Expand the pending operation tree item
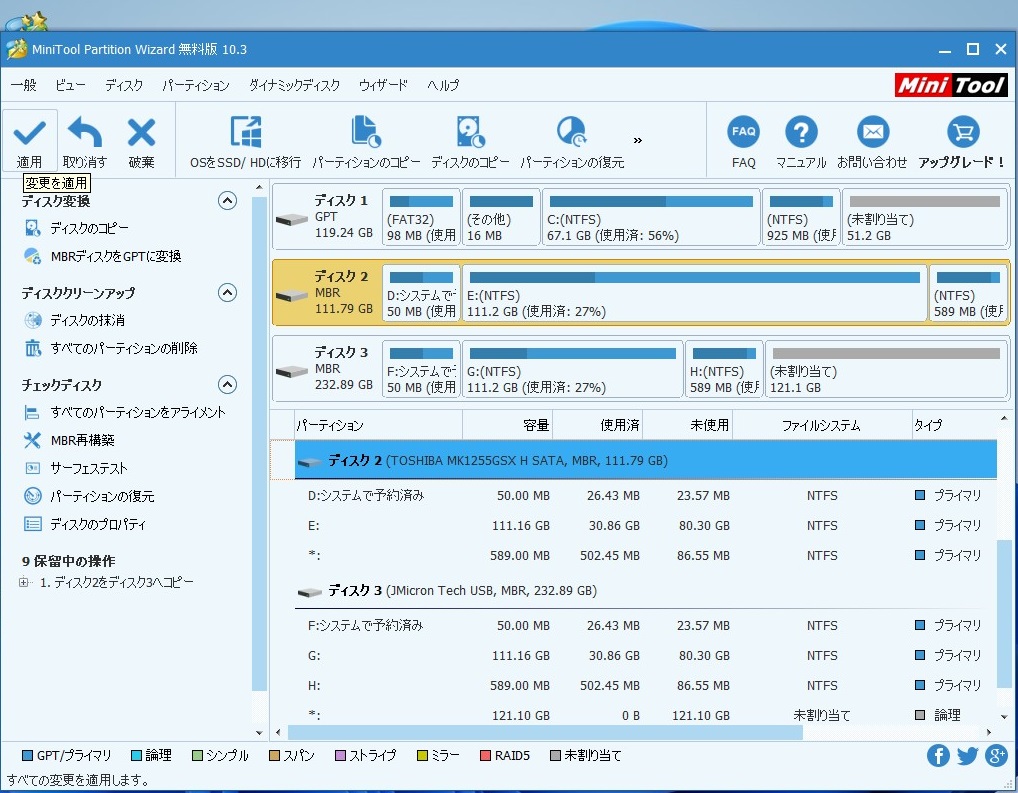1018x793 pixels. pyautogui.click(x=25, y=583)
